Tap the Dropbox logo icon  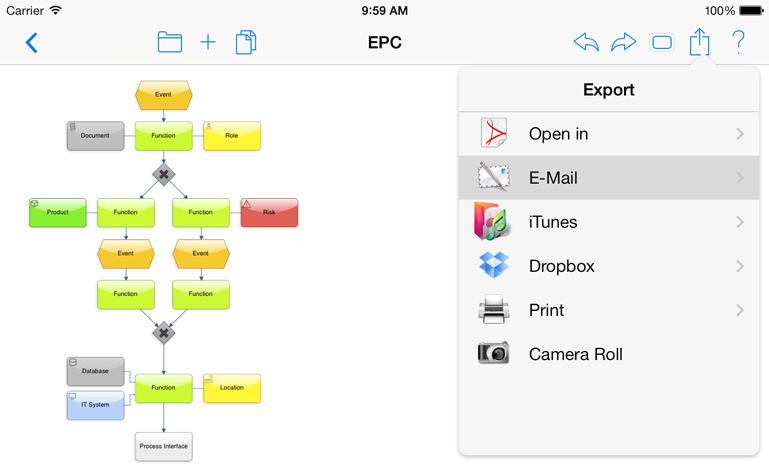tap(493, 265)
